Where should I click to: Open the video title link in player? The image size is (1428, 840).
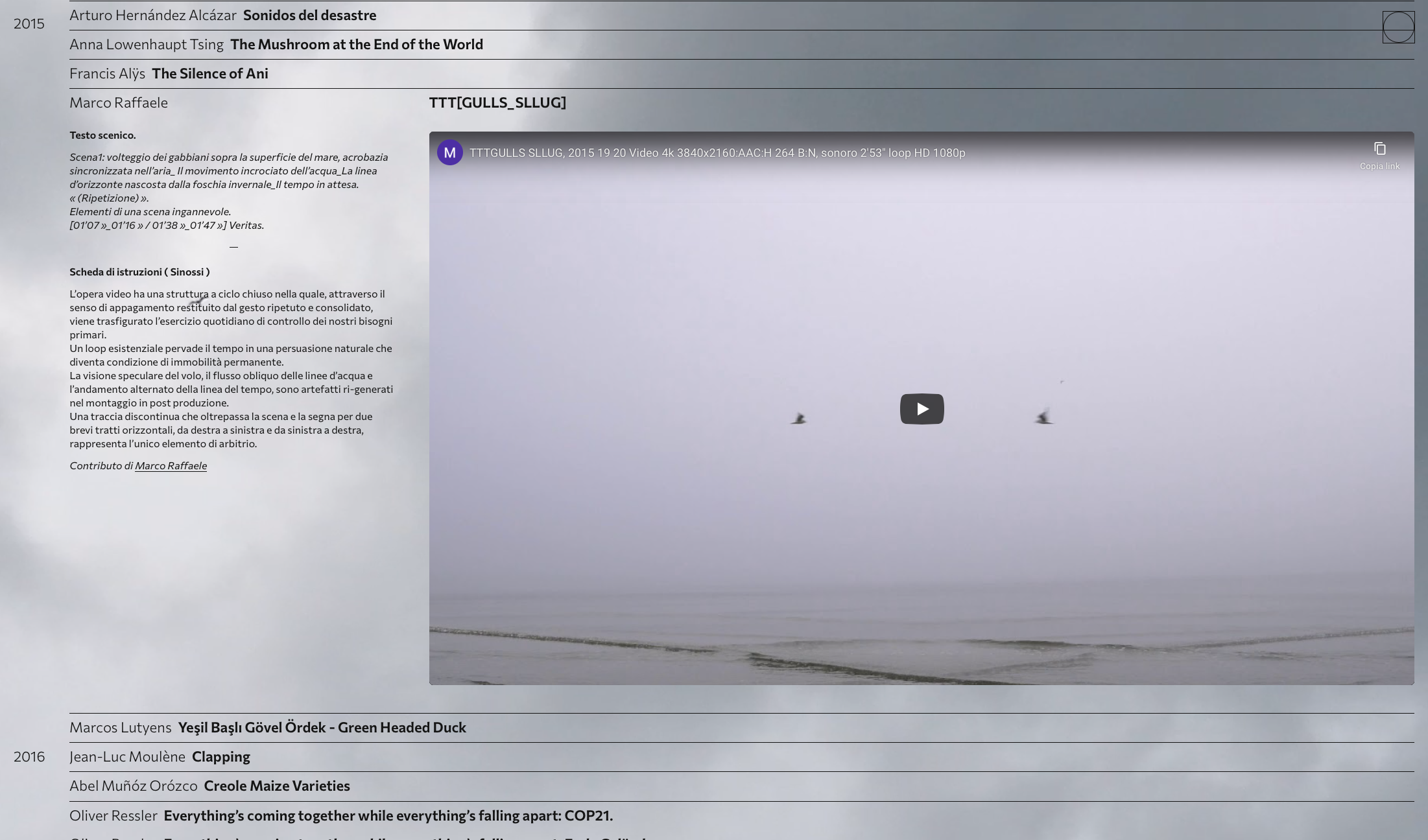[x=717, y=153]
